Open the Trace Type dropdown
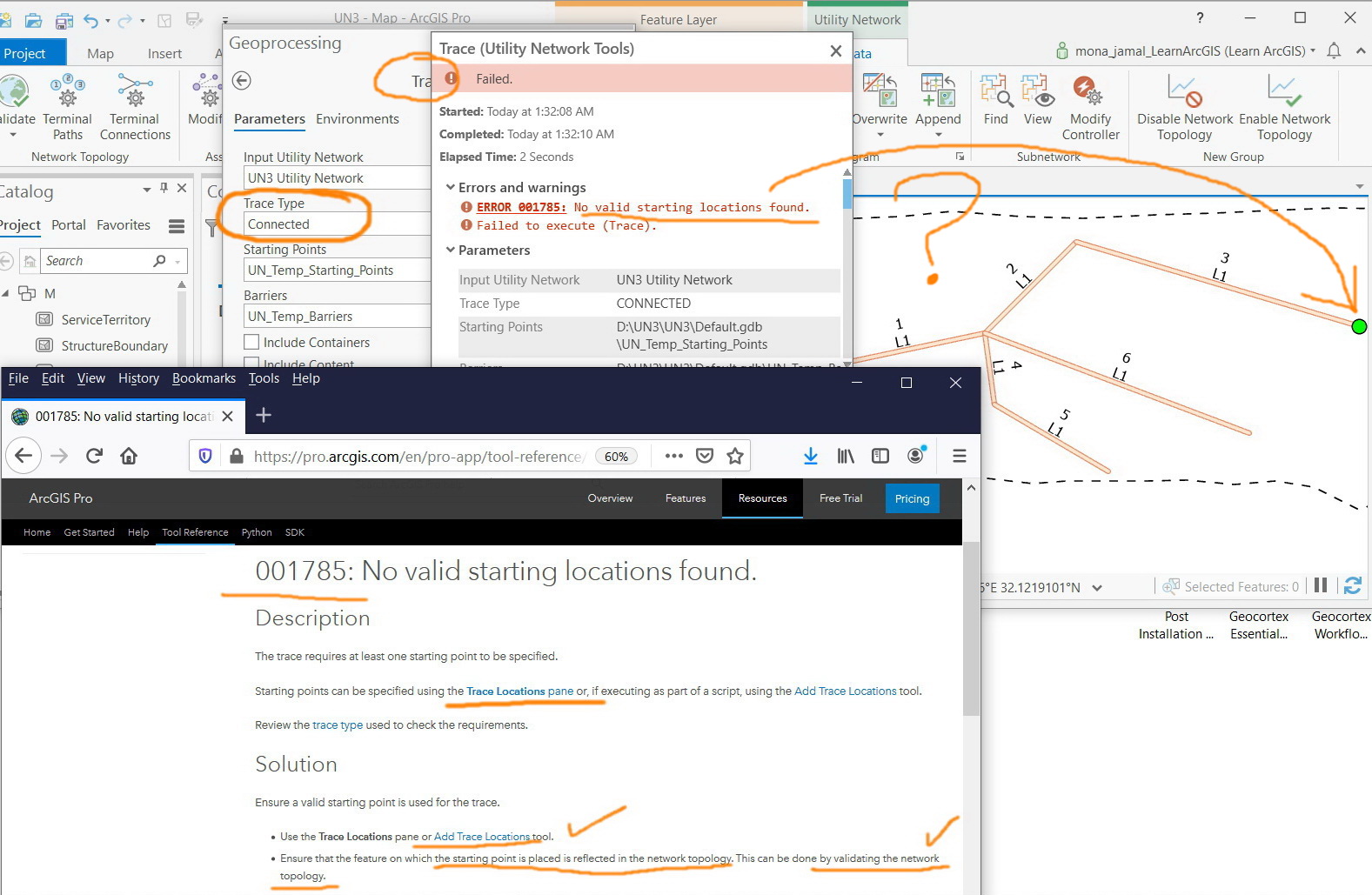The height and width of the screenshot is (895, 1372). click(x=338, y=224)
